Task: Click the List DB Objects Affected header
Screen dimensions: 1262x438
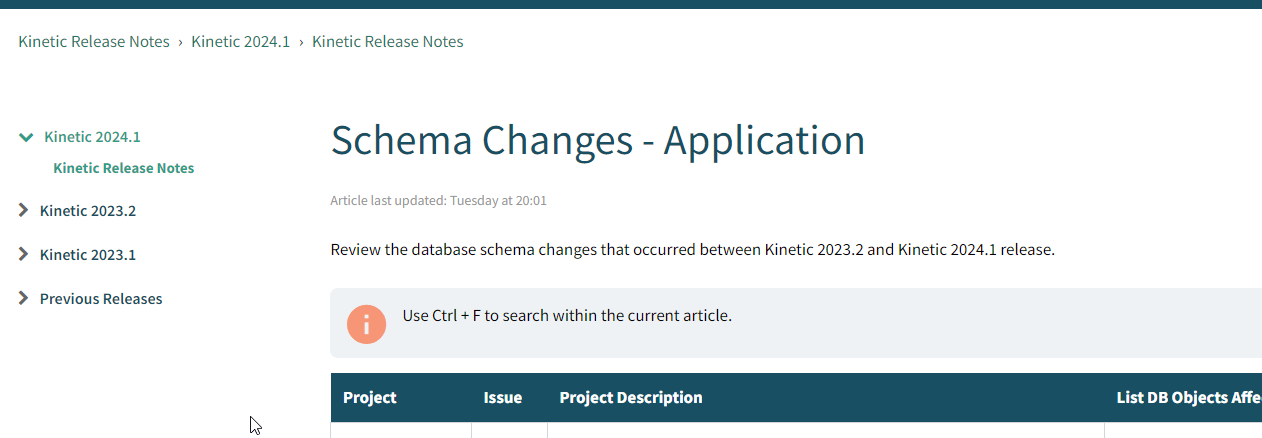Action: (x=1189, y=398)
